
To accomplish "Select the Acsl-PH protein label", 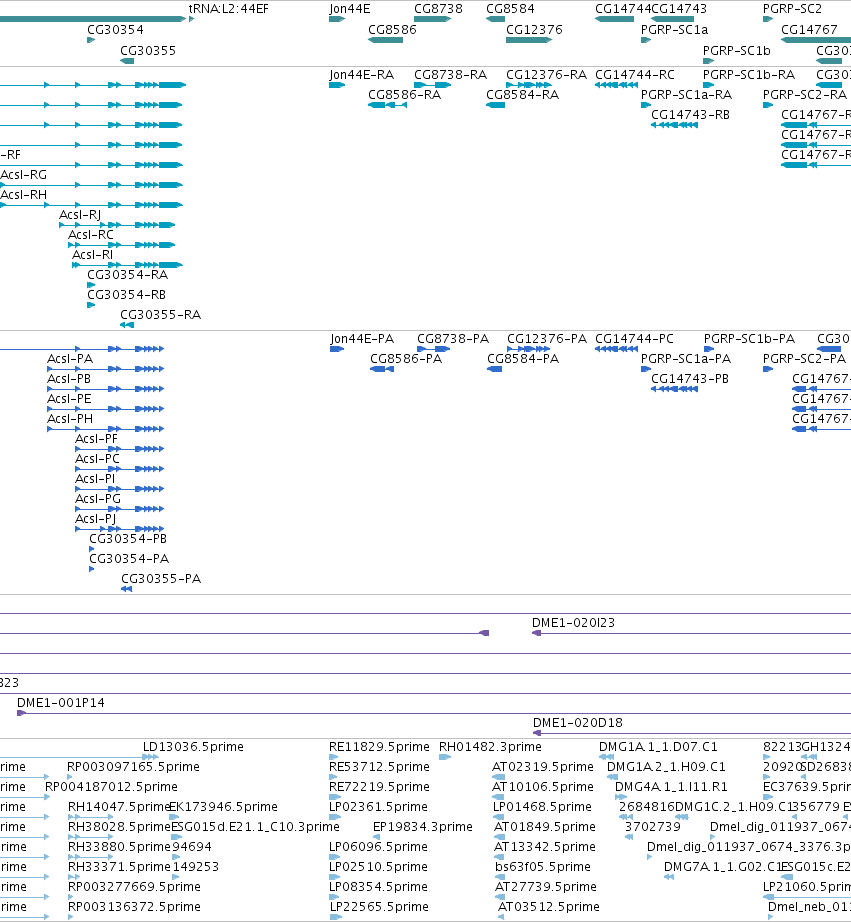I will tap(70, 419).
